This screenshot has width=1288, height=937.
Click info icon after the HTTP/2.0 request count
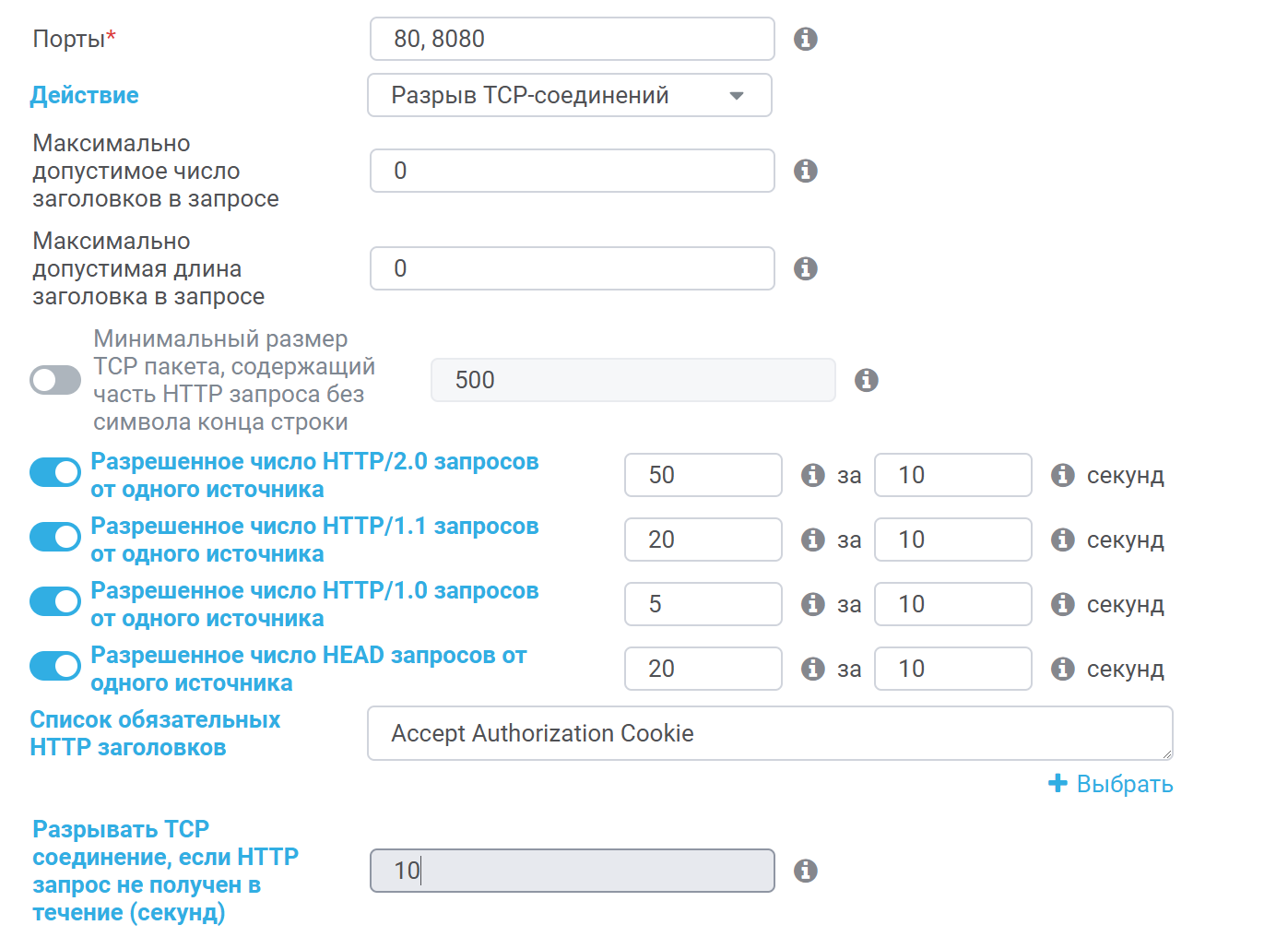point(812,475)
